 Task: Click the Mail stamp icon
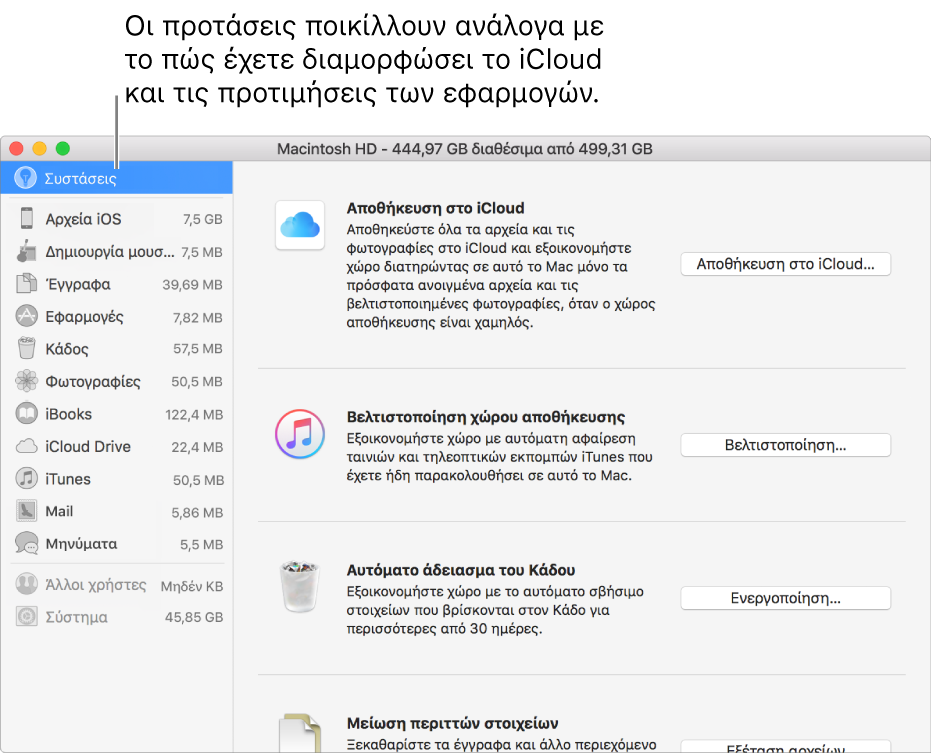26,511
